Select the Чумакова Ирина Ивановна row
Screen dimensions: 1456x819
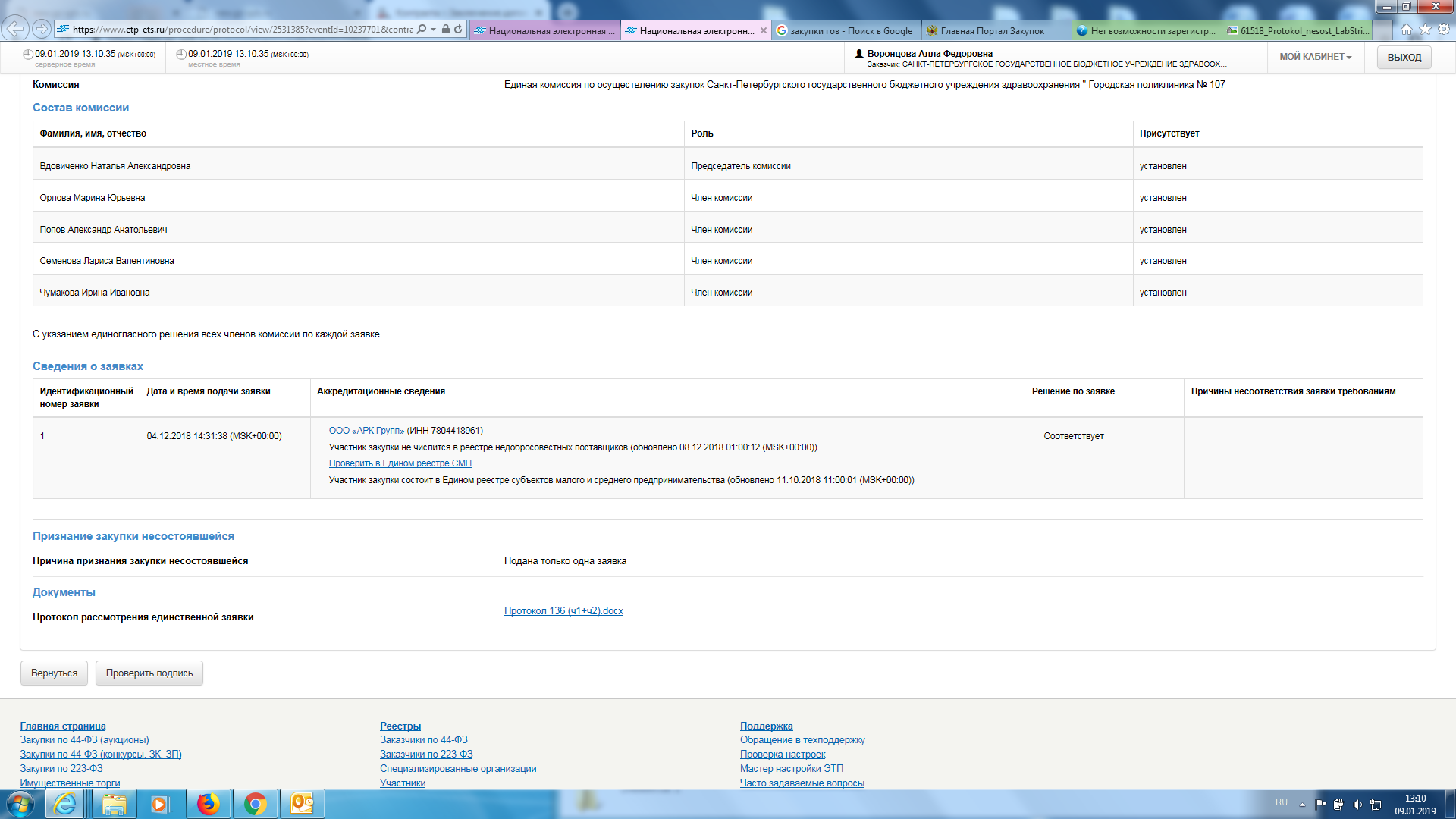727,292
